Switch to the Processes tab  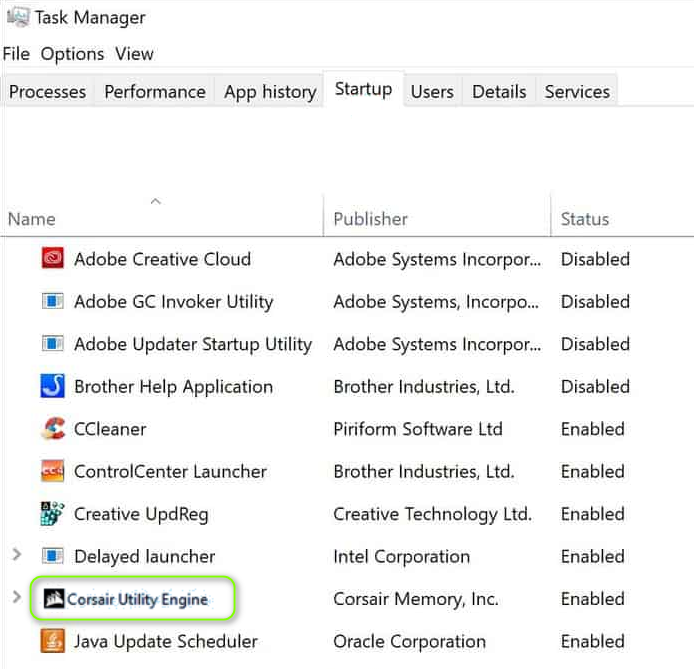pyautogui.click(x=47, y=92)
